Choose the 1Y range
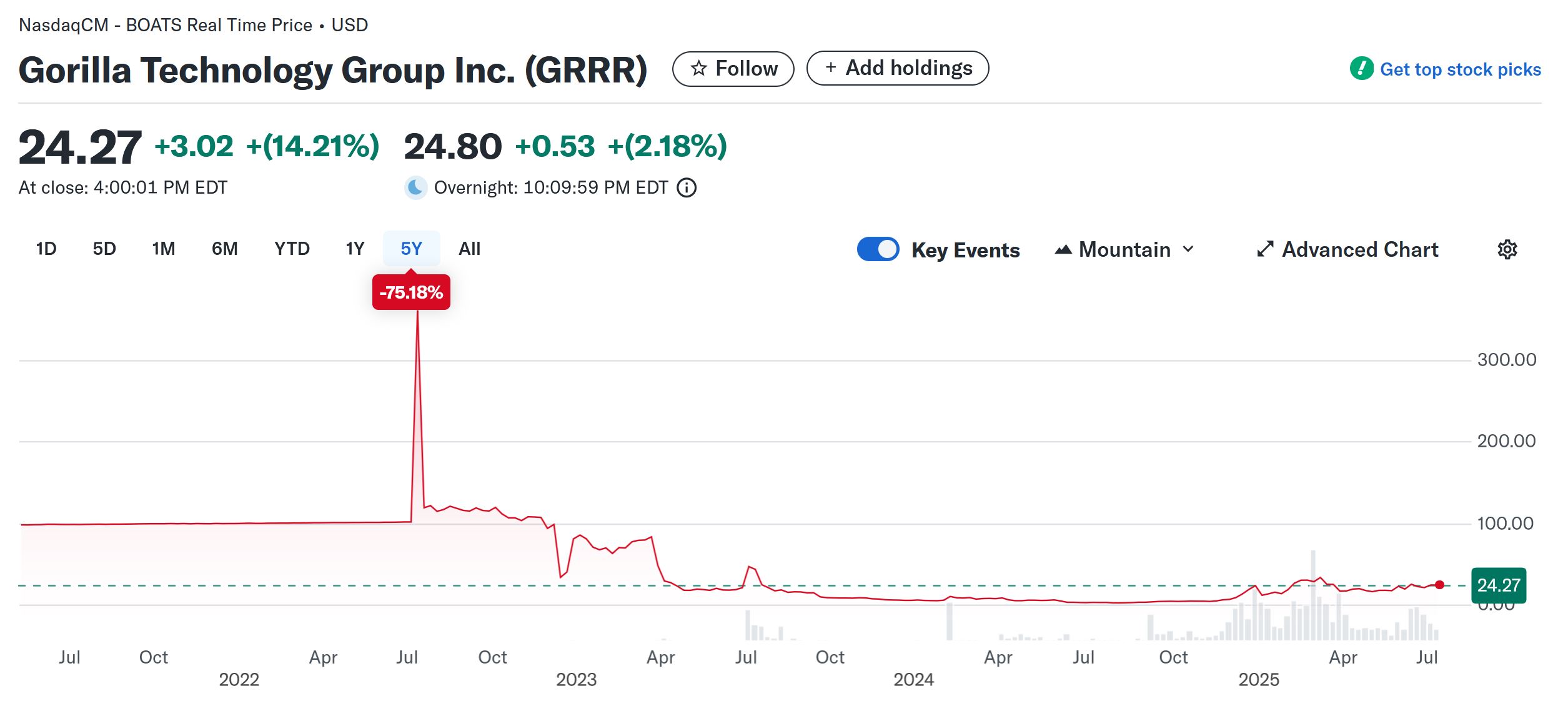Image resolution: width=1568 pixels, height=701 pixels. [x=355, y=249]
